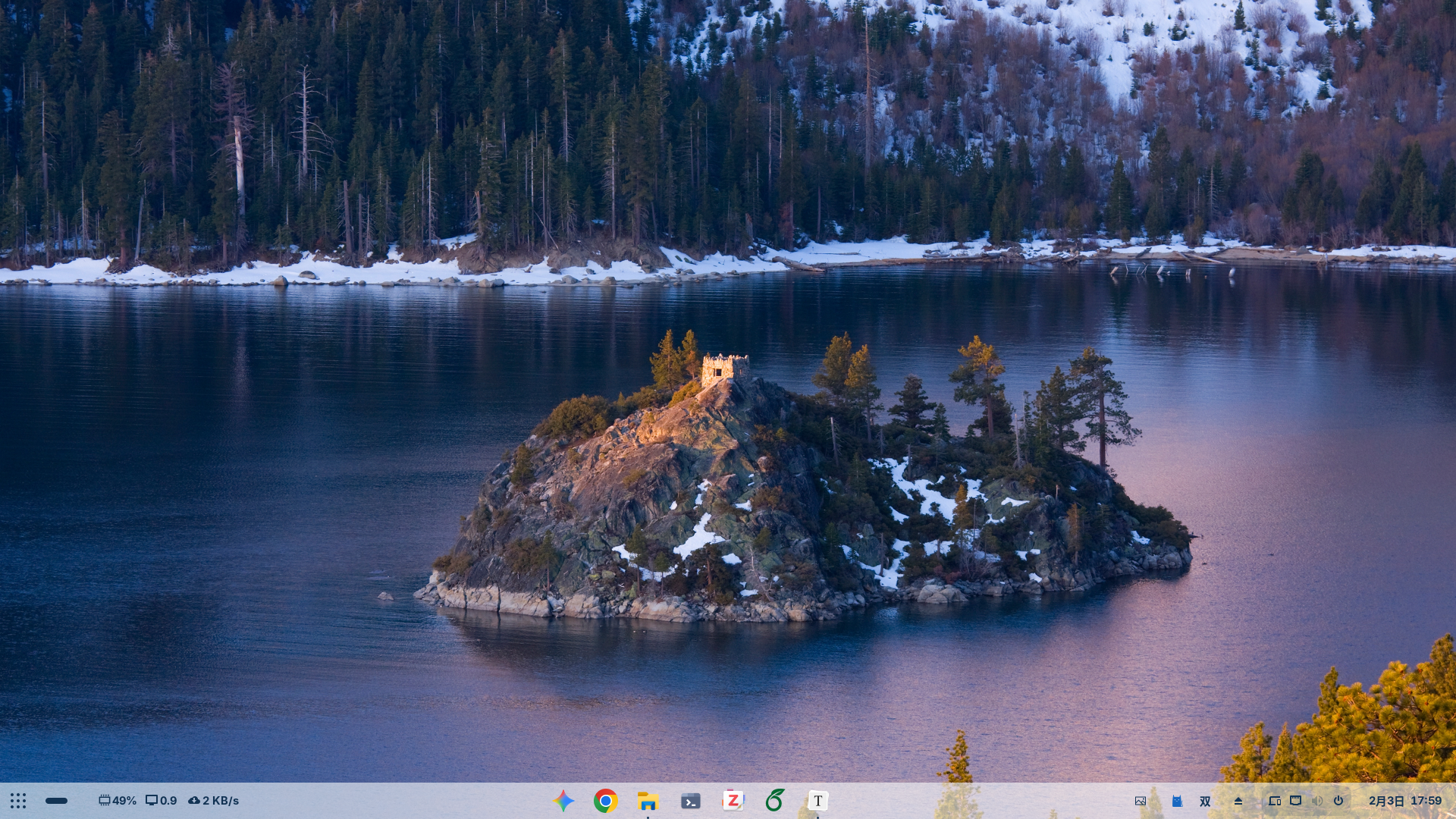
Task: Launch the green leaf app icon
Action: pyautogui.click(x=775, y=801)
